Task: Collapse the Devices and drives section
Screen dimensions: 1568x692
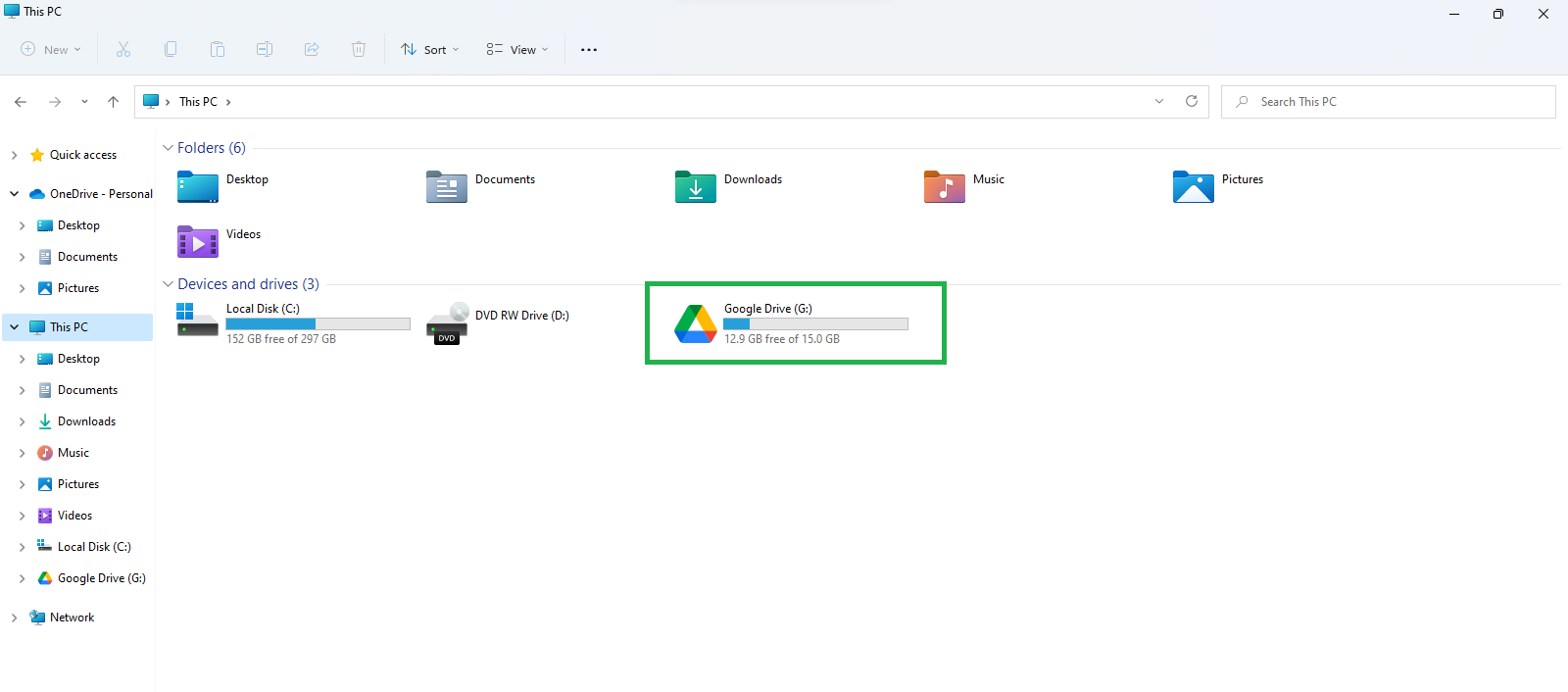Action: [x=168, y=284]
